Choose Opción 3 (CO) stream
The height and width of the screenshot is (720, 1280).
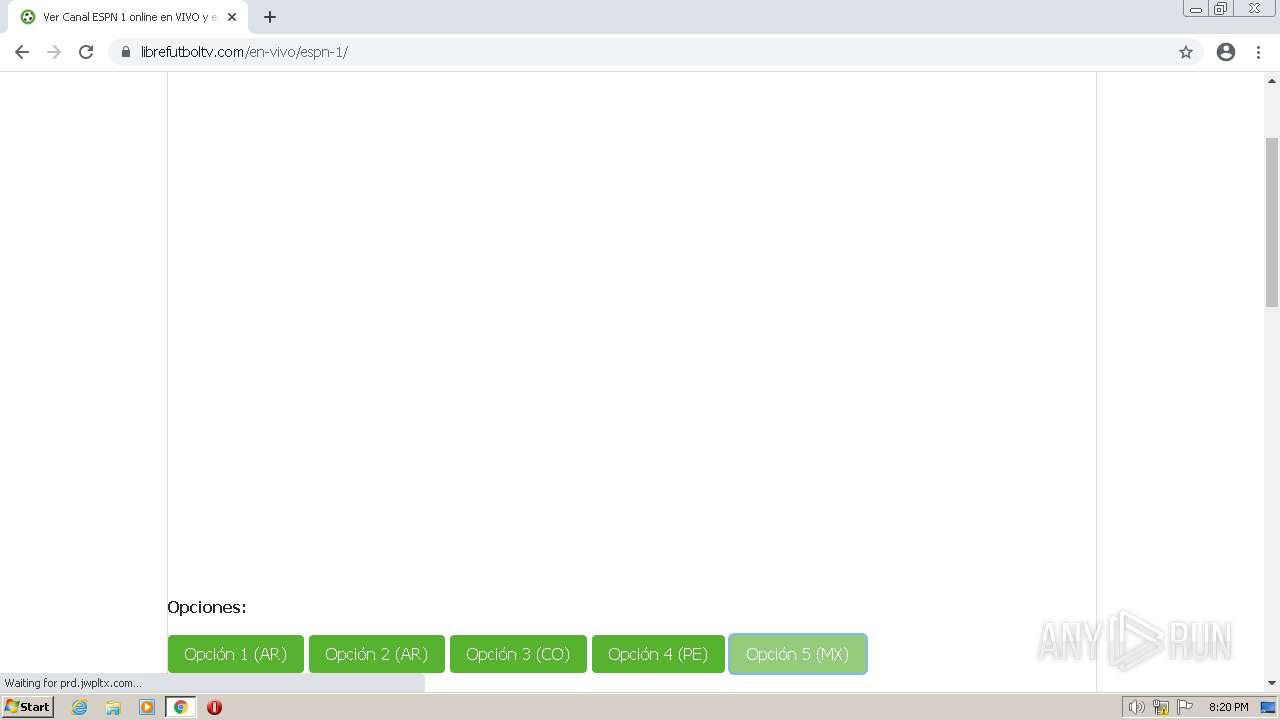tap(518, 654)
